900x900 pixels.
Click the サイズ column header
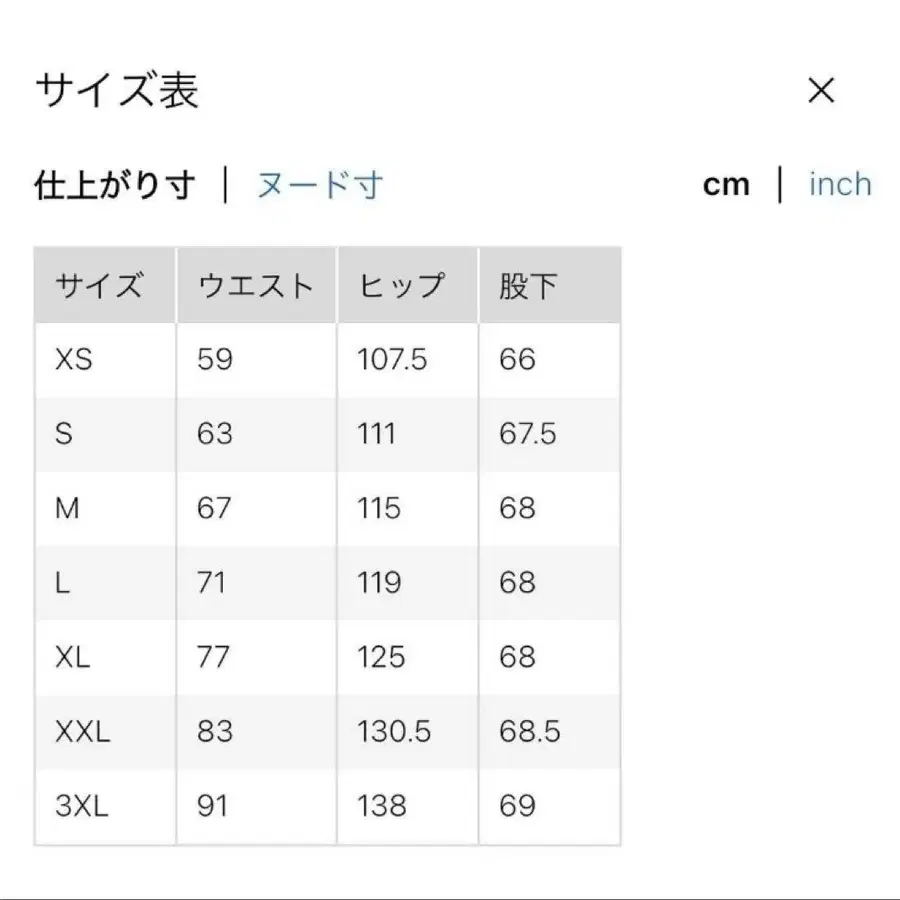tap(101, 284)
